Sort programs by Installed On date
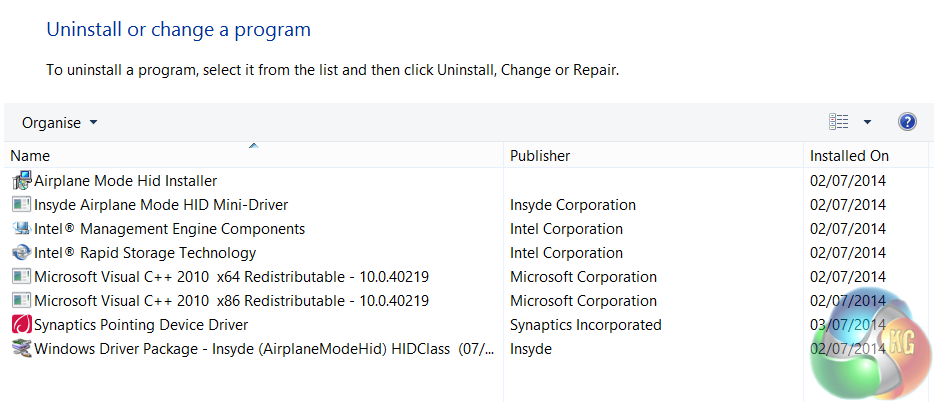Screen dimensions: 934x402 coord(849,156)
